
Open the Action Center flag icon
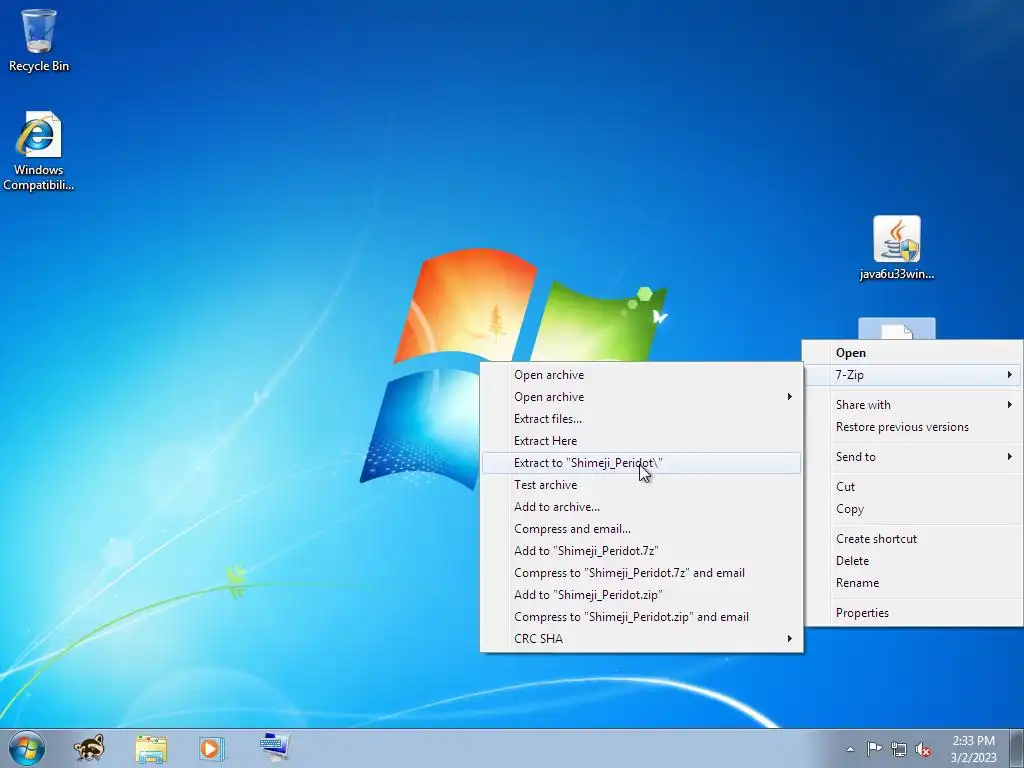(x=874, y=749)
